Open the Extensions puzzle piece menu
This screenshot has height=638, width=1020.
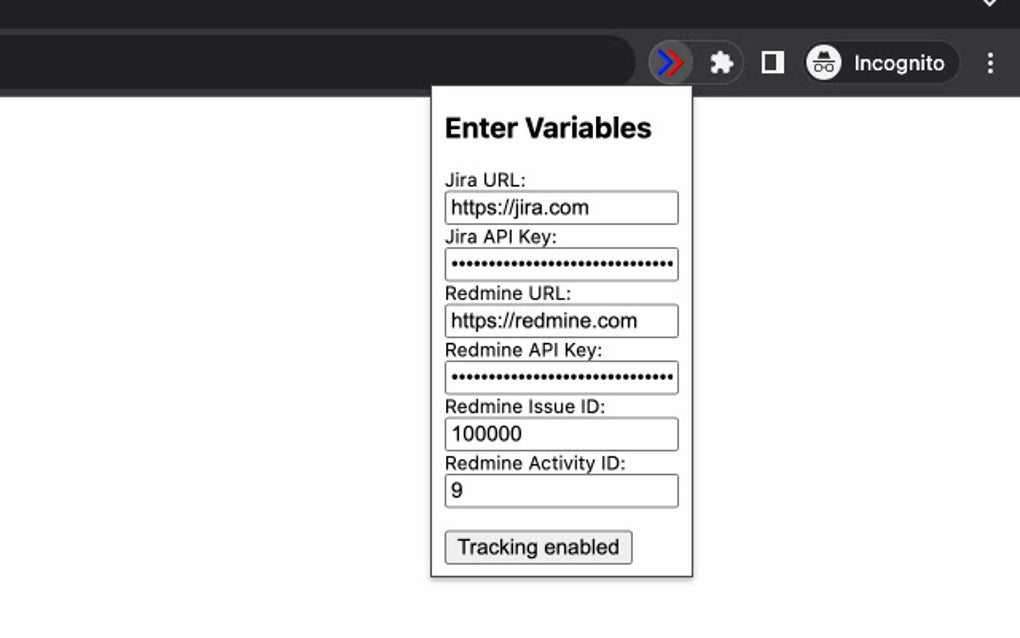click(x=721, y=63)
